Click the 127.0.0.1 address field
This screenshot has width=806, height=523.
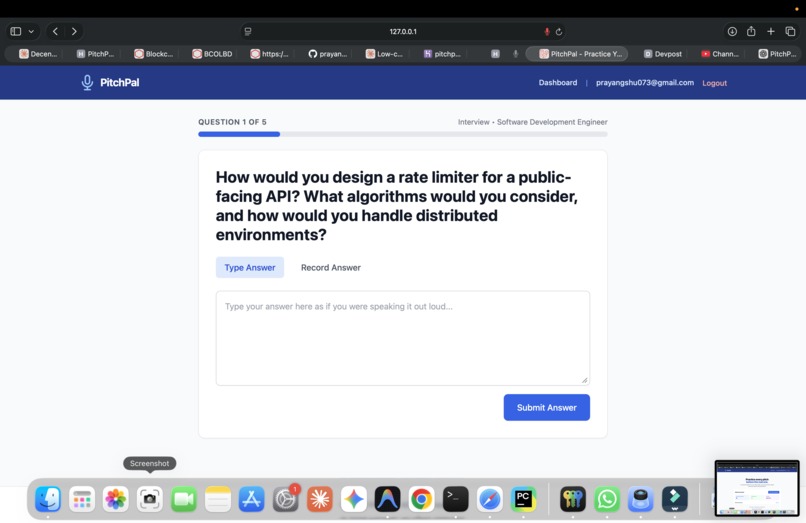(x=403, y=31)
